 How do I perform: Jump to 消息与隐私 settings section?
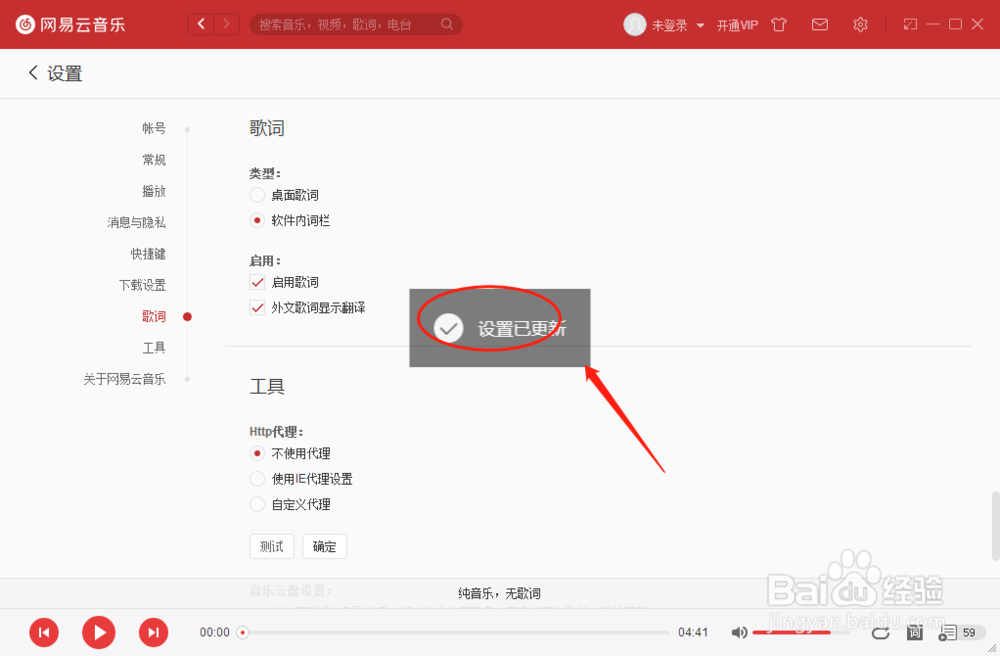pos(136,222)
